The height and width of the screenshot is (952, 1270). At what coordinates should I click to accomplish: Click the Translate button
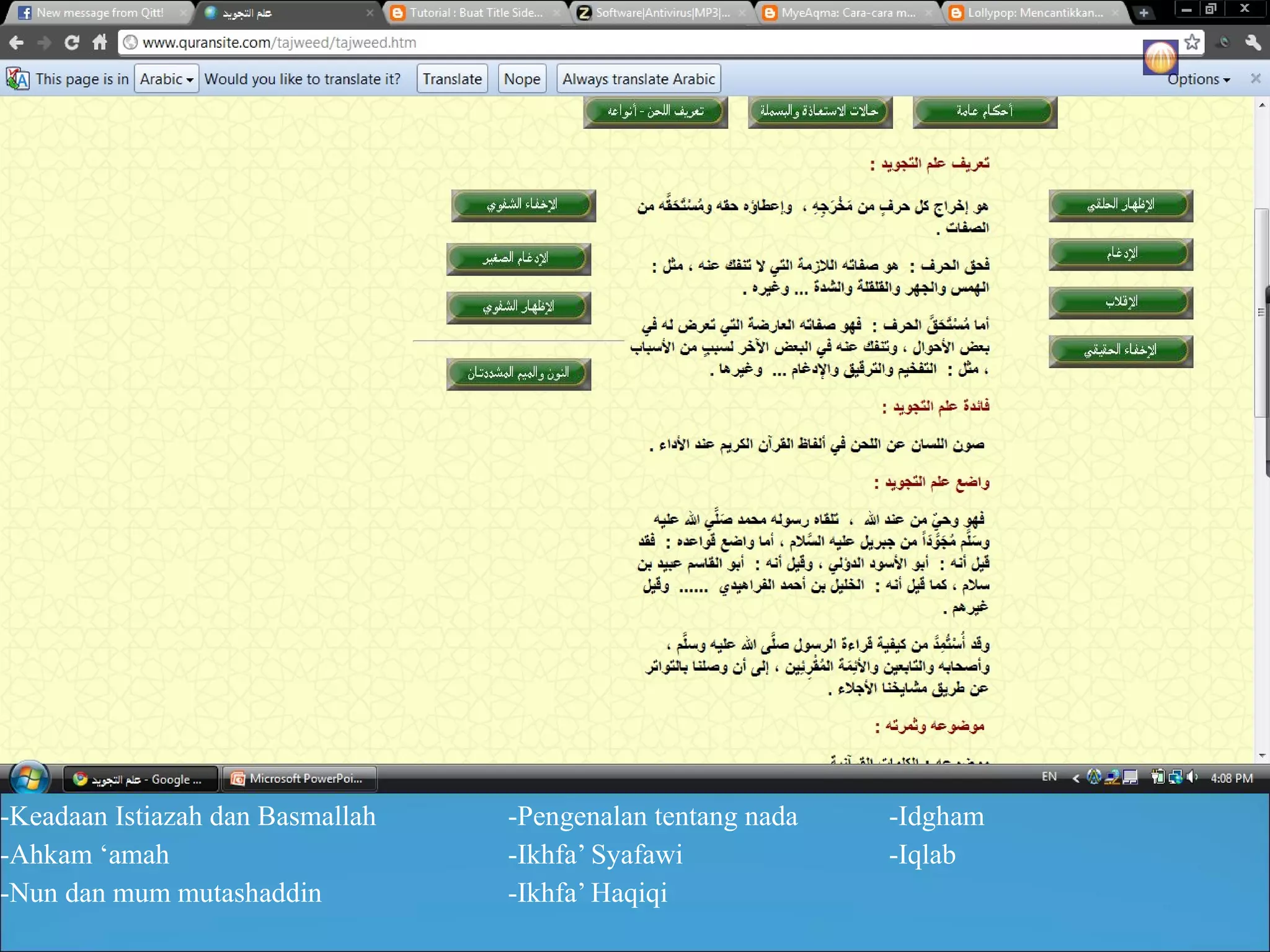coord(452,79)
